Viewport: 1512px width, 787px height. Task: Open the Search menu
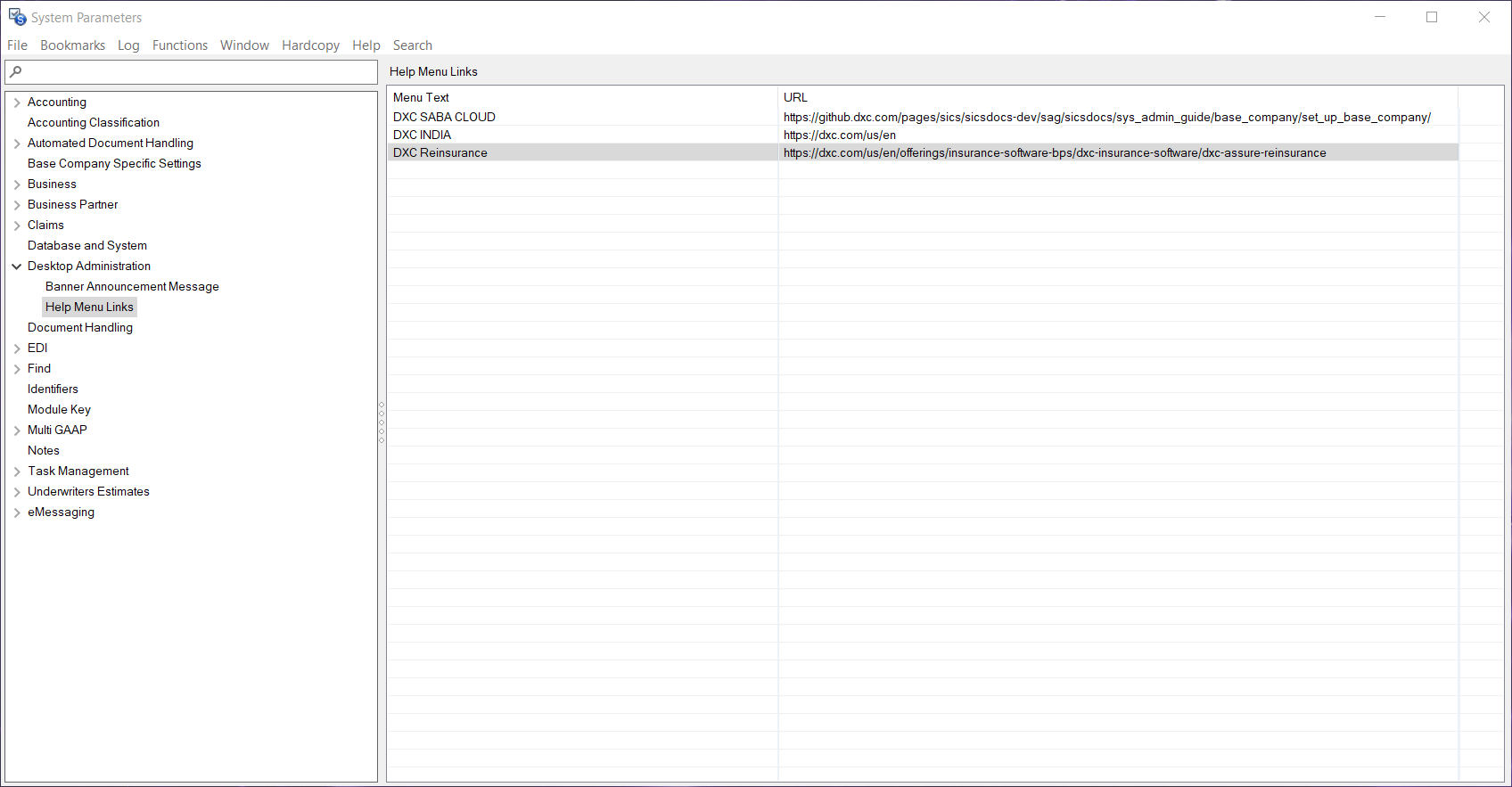click(413, 45)
